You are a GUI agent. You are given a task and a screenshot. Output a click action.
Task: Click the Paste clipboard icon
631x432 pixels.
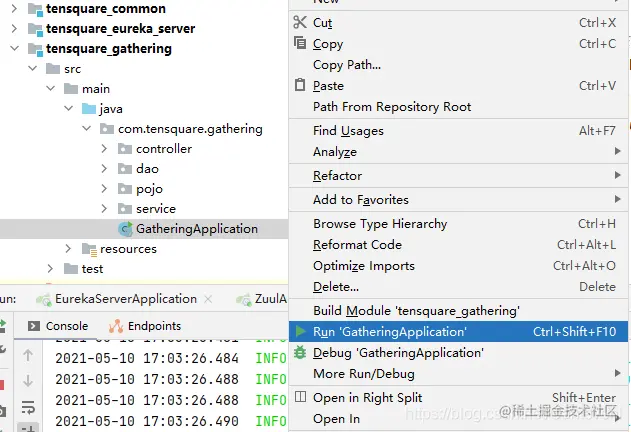[x=300, y=85]
